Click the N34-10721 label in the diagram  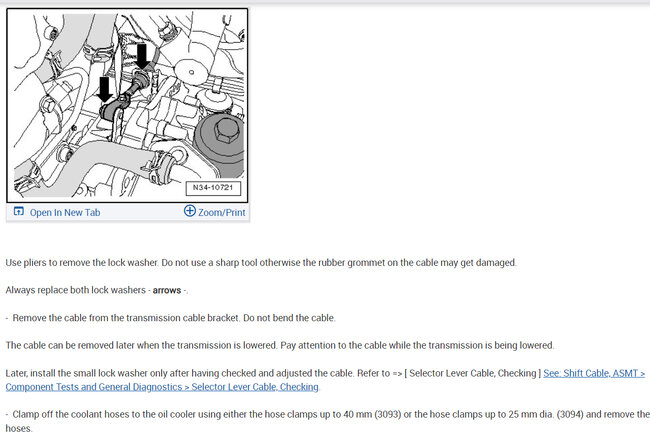click(x=213, y=188)
